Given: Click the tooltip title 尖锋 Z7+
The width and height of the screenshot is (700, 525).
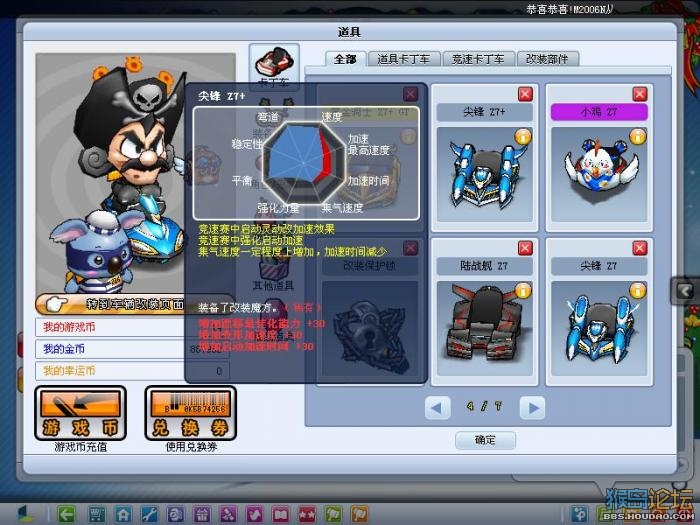Looking at the screenshot, I should pos(221,96).
